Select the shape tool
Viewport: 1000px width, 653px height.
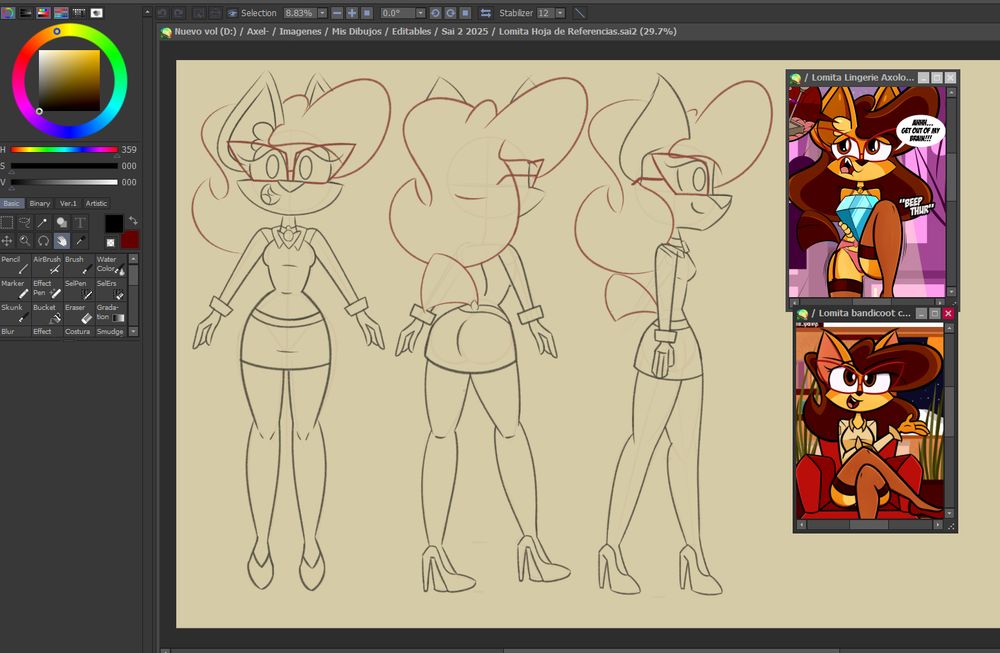click(x=61, y=222)
